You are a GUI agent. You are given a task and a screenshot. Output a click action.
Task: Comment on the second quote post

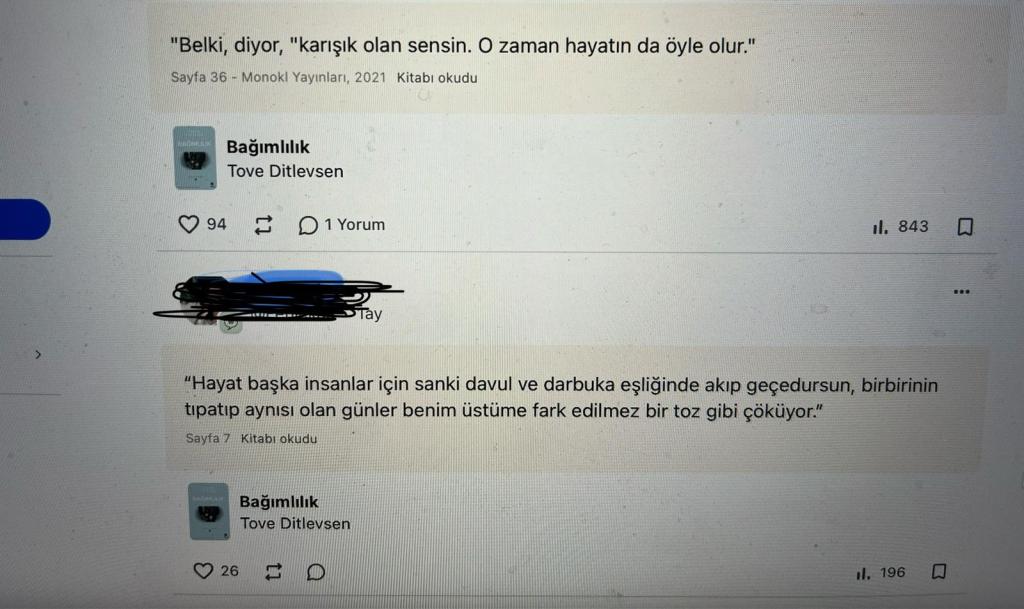(x=316, y=572)
